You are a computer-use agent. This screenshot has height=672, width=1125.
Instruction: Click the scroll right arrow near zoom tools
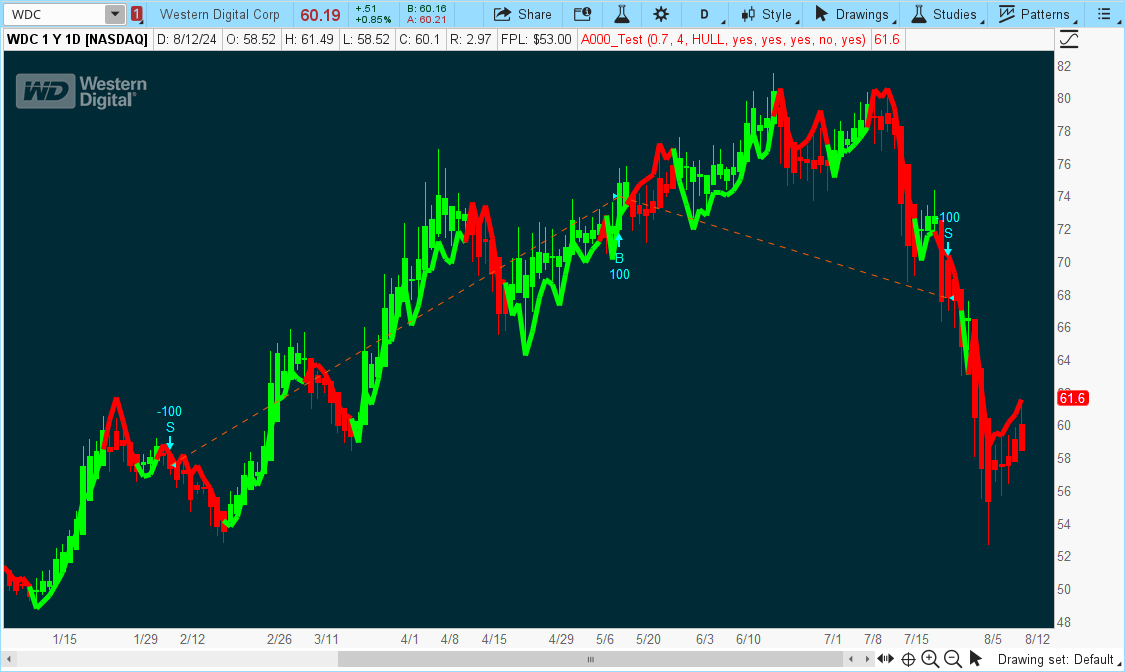867,659
